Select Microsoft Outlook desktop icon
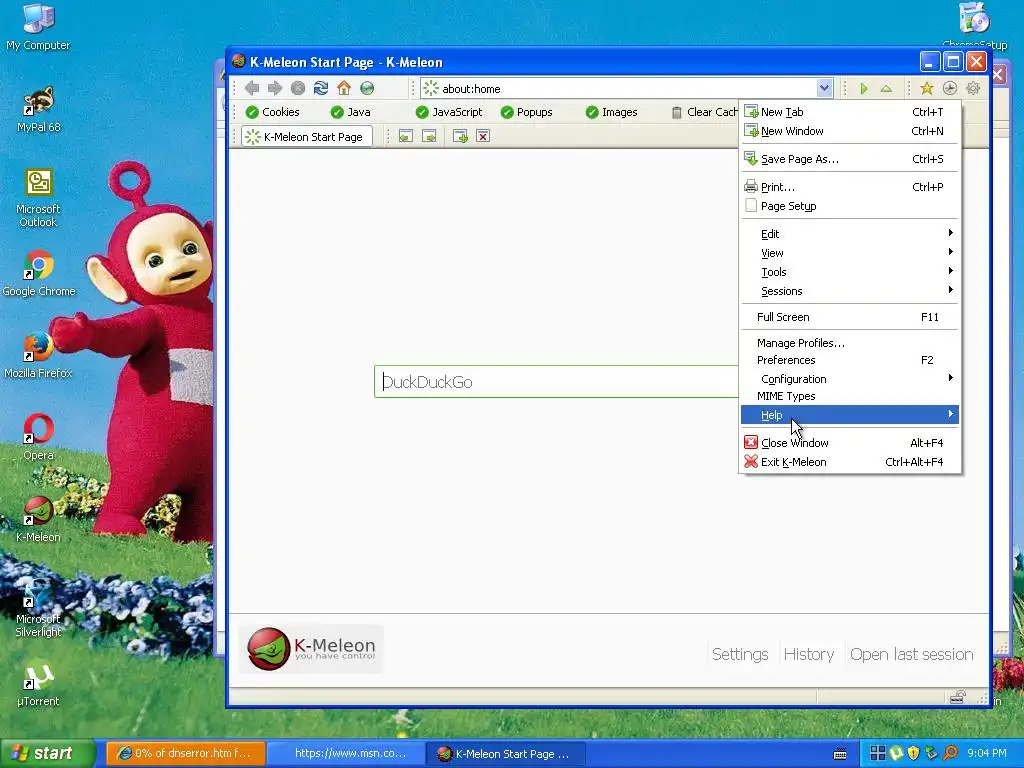Image resolution: width=1024 pixels, height=768 pixels. click(x=38, y=199)
